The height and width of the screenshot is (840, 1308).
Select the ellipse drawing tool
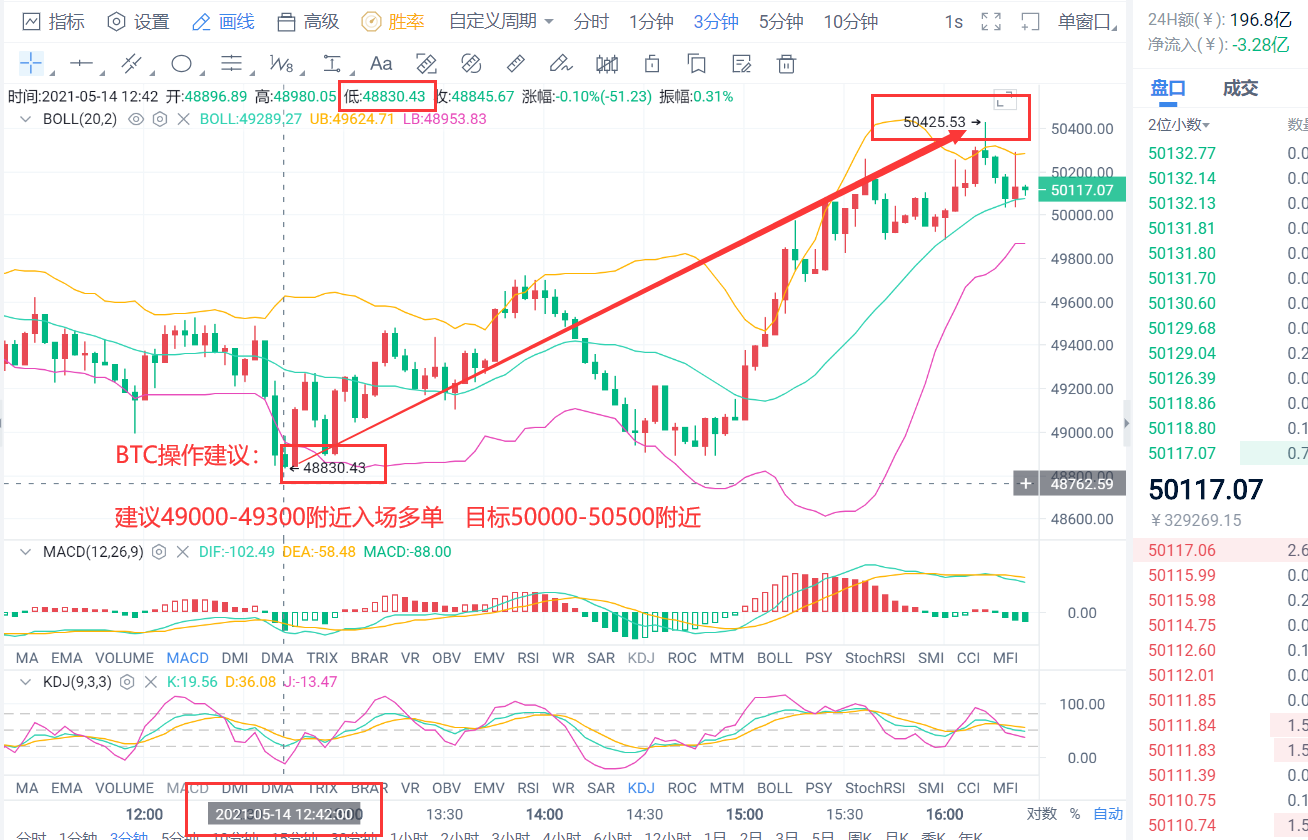point(183,63)
